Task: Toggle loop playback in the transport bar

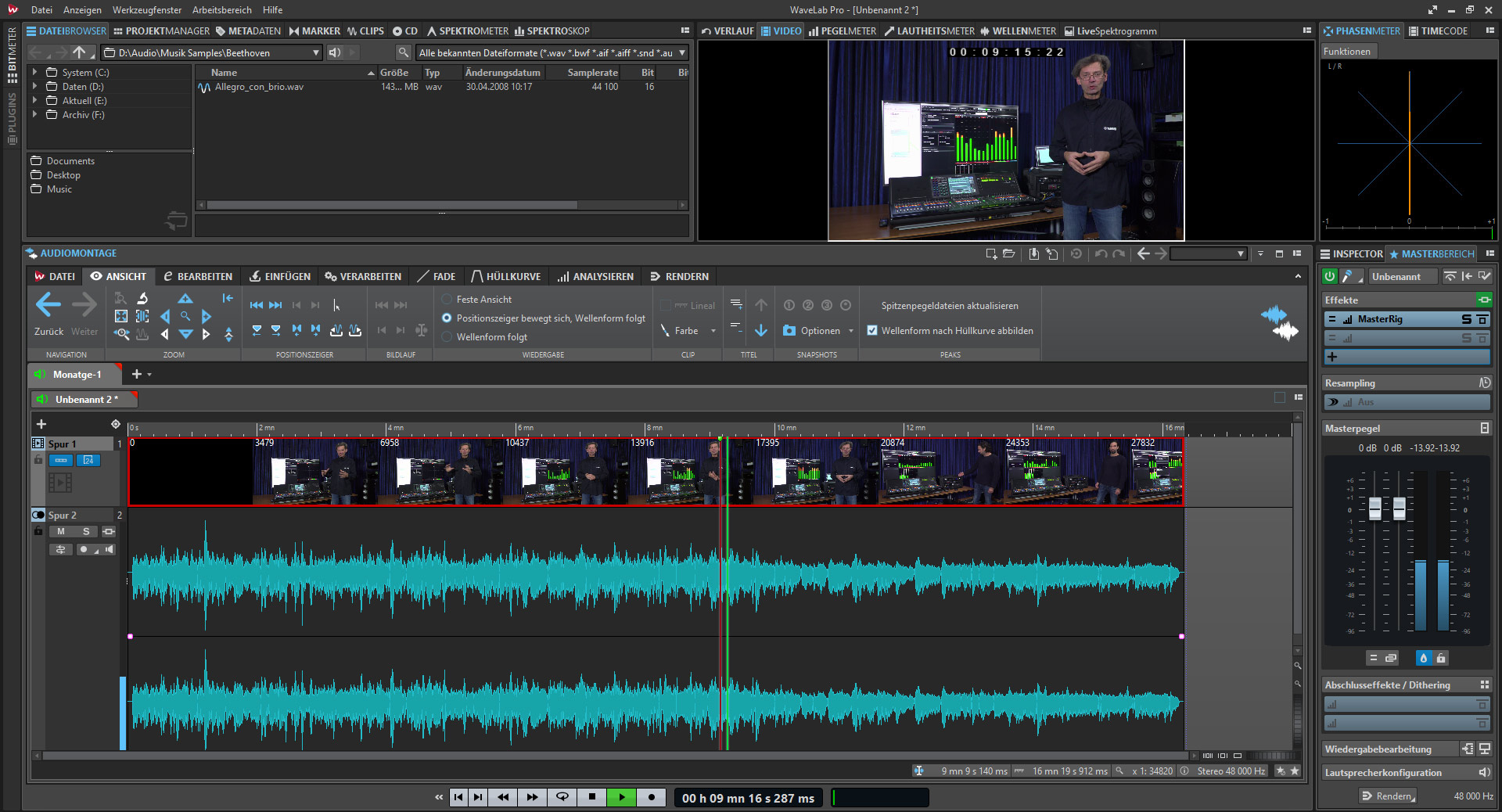Action: [x=562, y=797]
